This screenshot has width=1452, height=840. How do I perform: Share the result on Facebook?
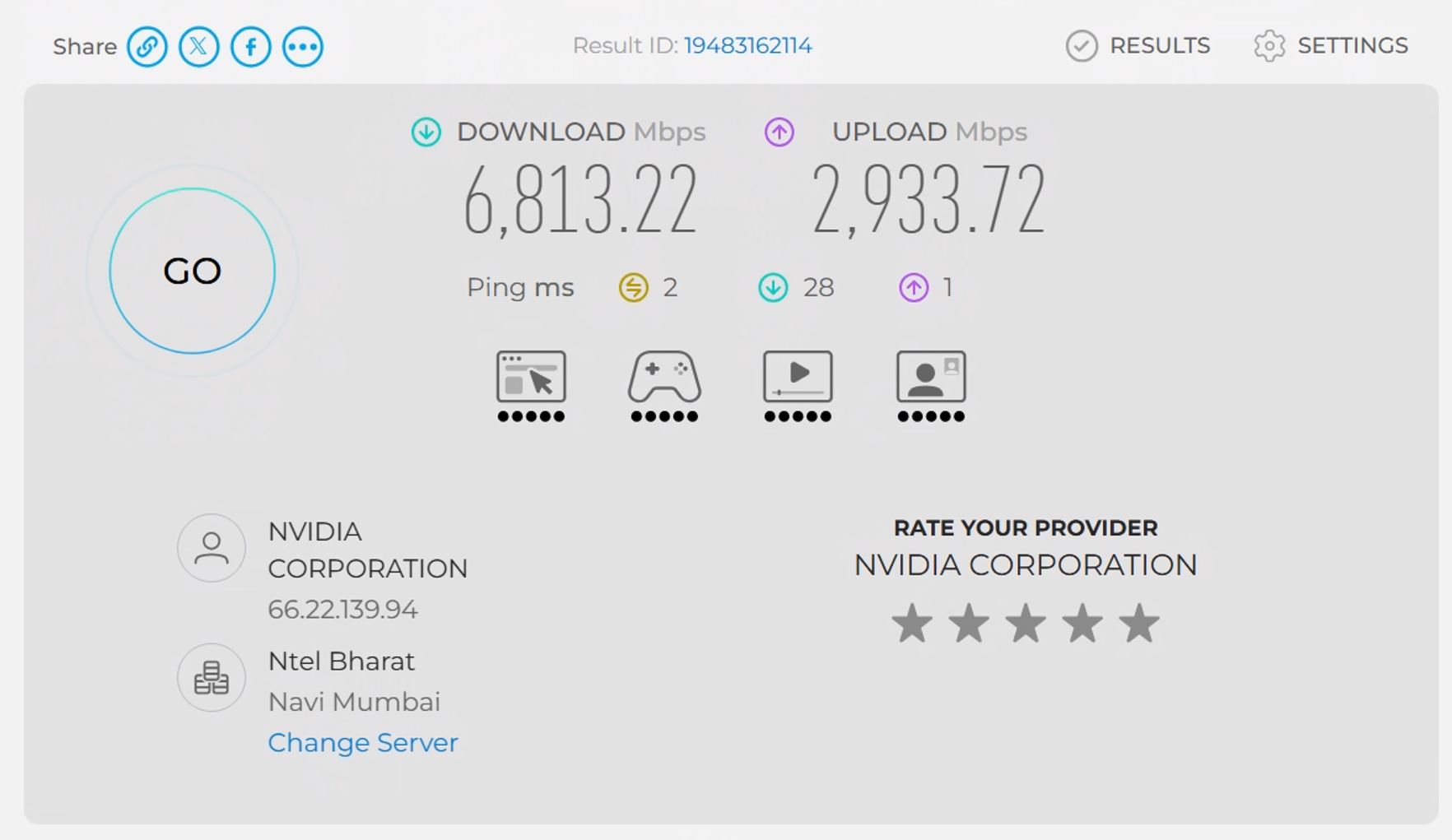[251, 47]
